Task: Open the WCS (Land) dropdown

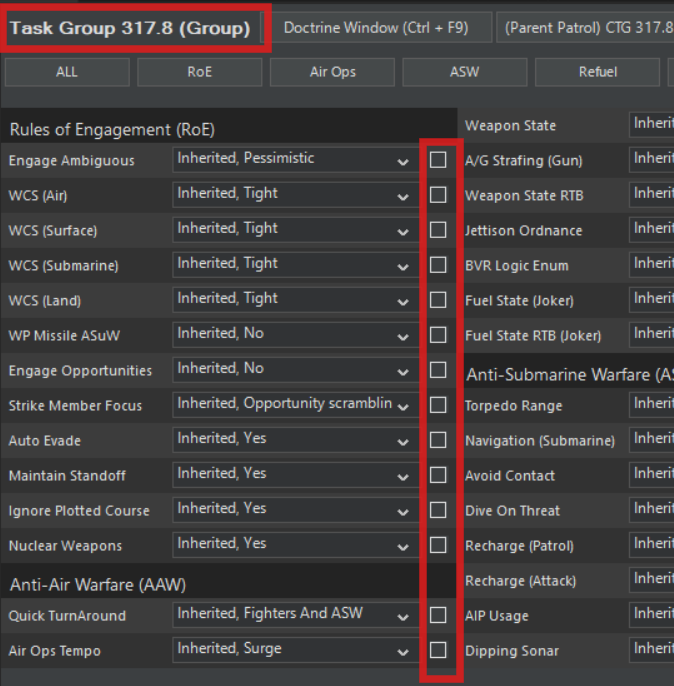Action: pos(295,300)
